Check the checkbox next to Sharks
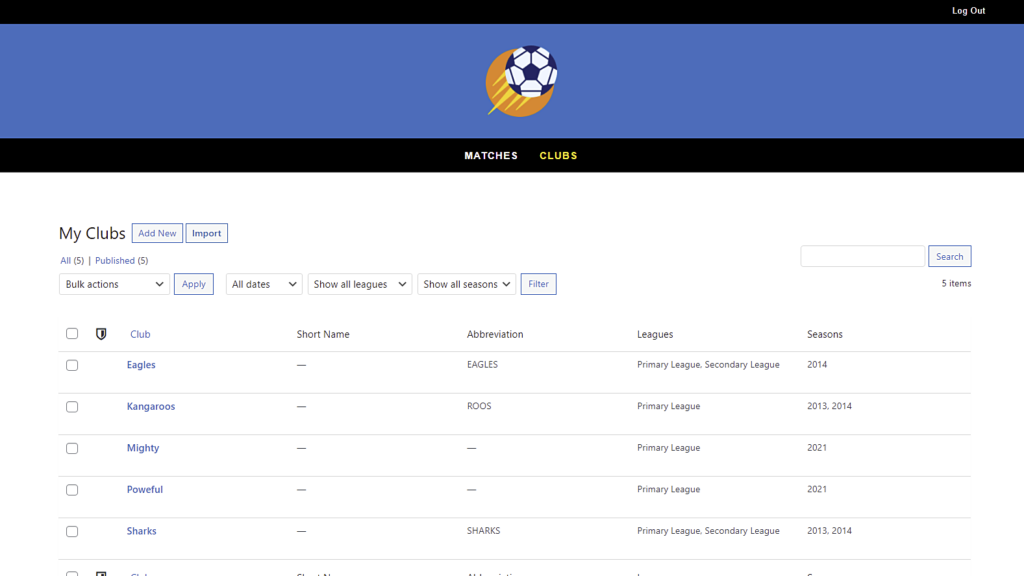This screenshot has height=576, width=1024. (x=71, y=531)
